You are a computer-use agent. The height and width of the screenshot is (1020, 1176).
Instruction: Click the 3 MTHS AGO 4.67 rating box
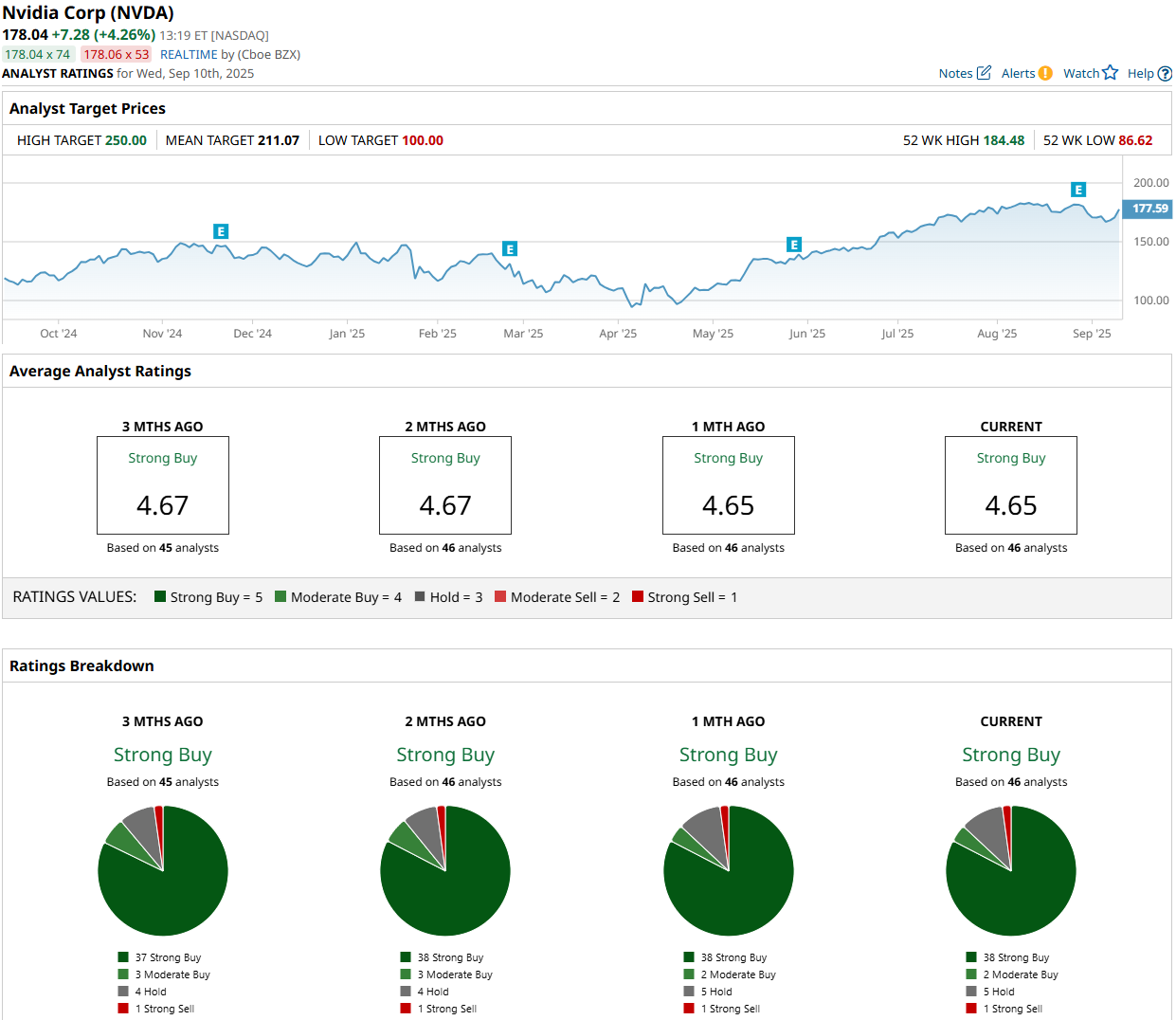(x=163, y=485)
